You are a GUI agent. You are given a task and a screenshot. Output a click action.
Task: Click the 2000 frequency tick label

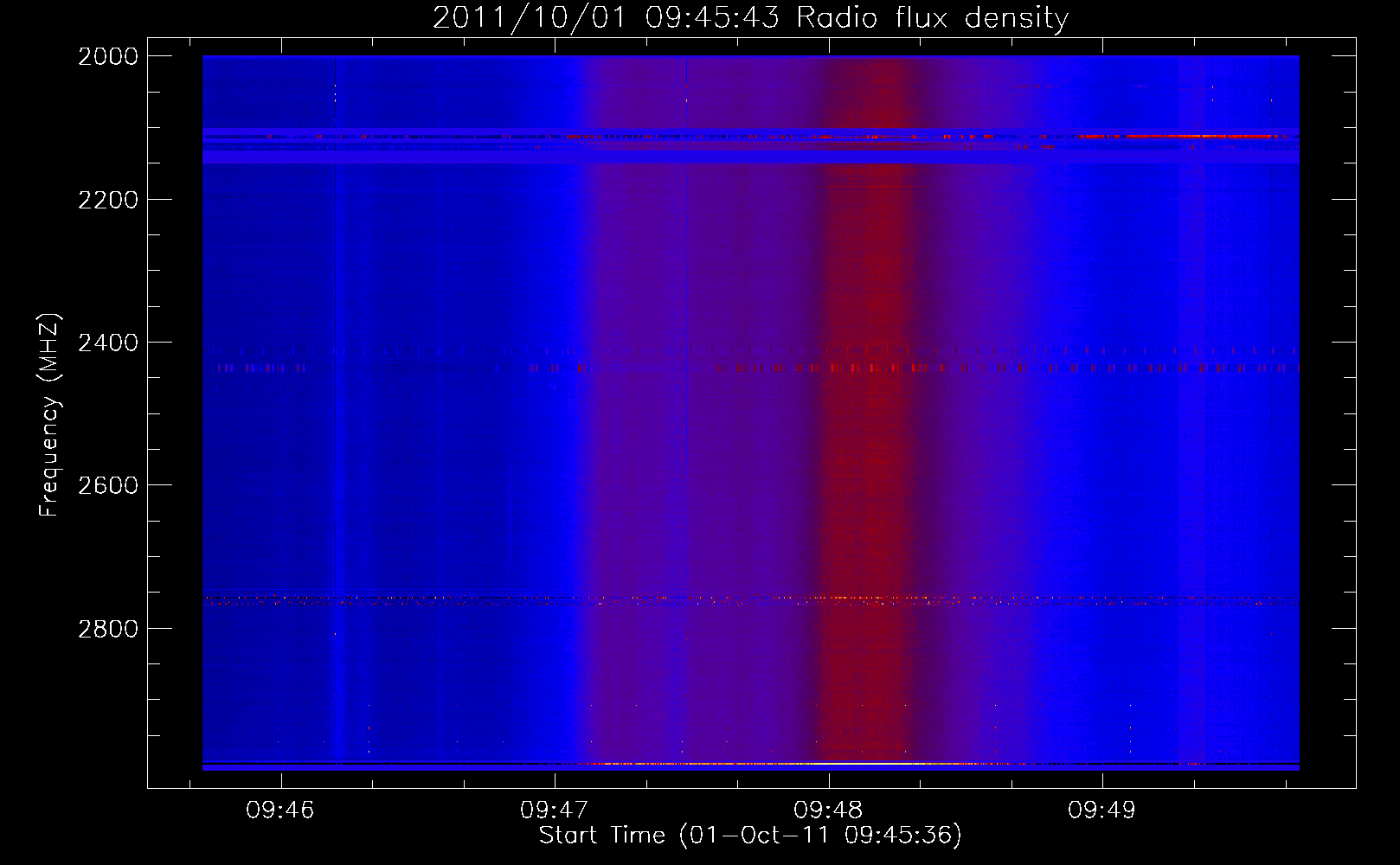[x=108, y=56]
